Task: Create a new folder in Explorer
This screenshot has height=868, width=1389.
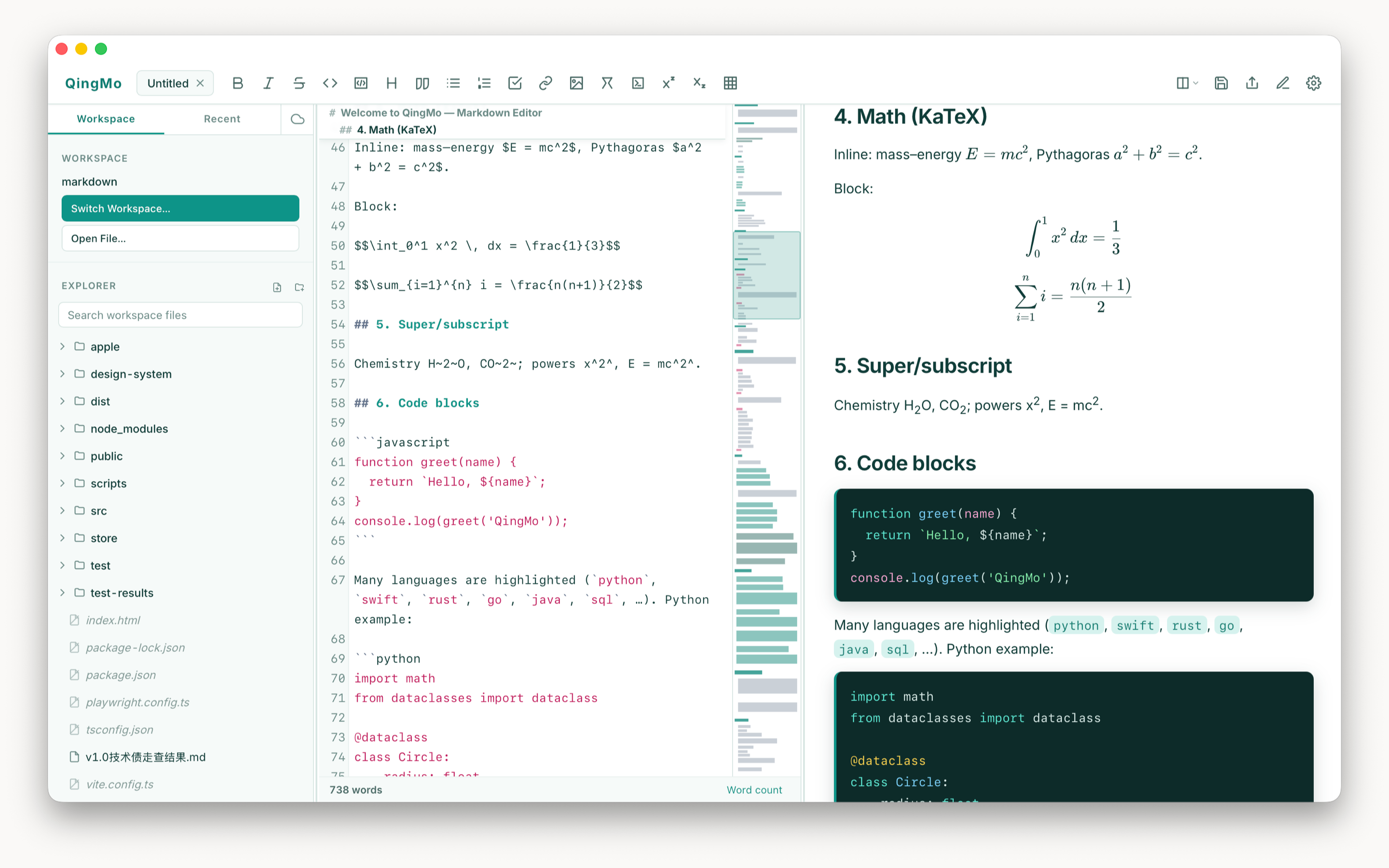Action: 300,287
